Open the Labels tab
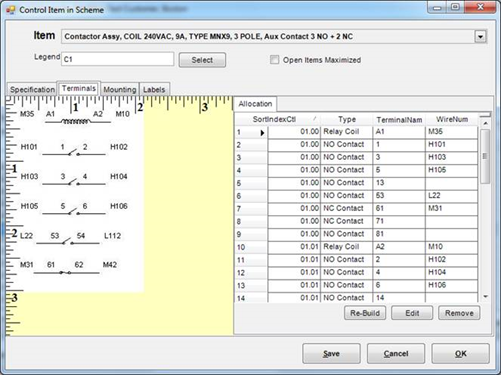The width and height of the screenshot is (501, 375). [154, 89]
